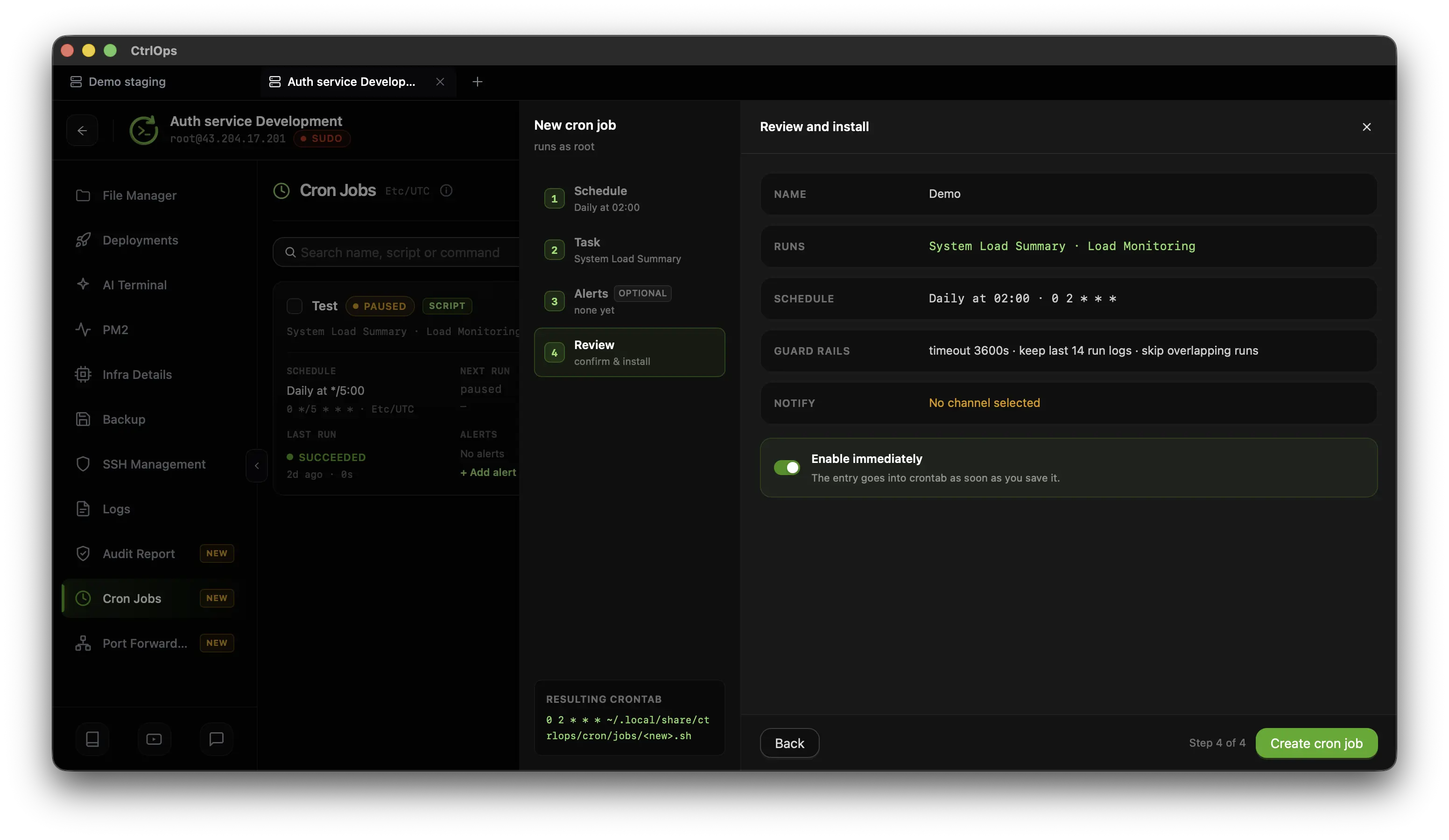Screen dimensions: 1449x840
Task: Click 'Daily at */5:00' schedule text
Action: [326, 391]
